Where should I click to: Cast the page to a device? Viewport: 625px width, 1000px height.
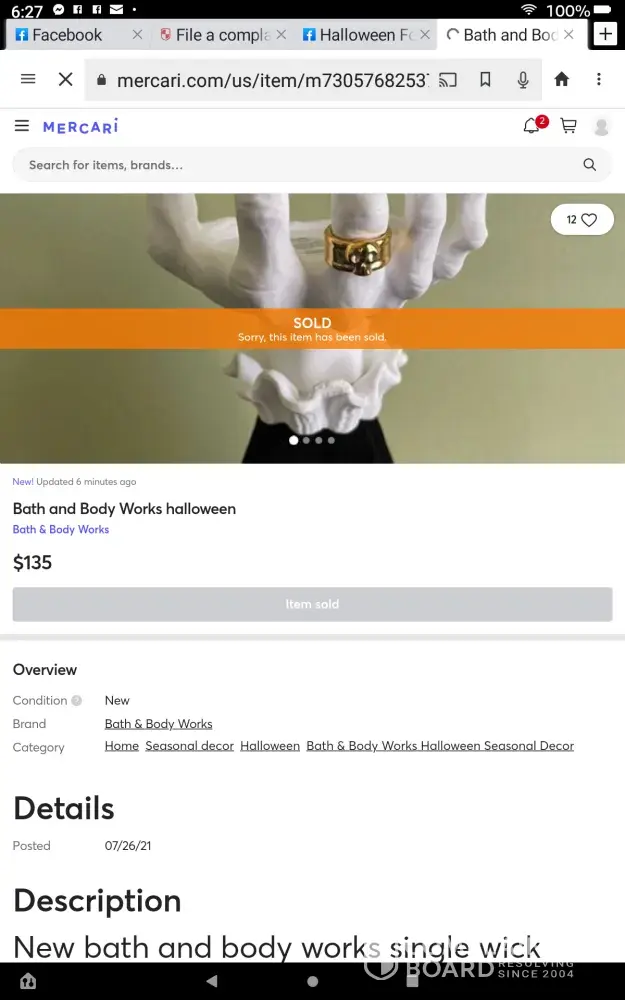coord(448,80)
